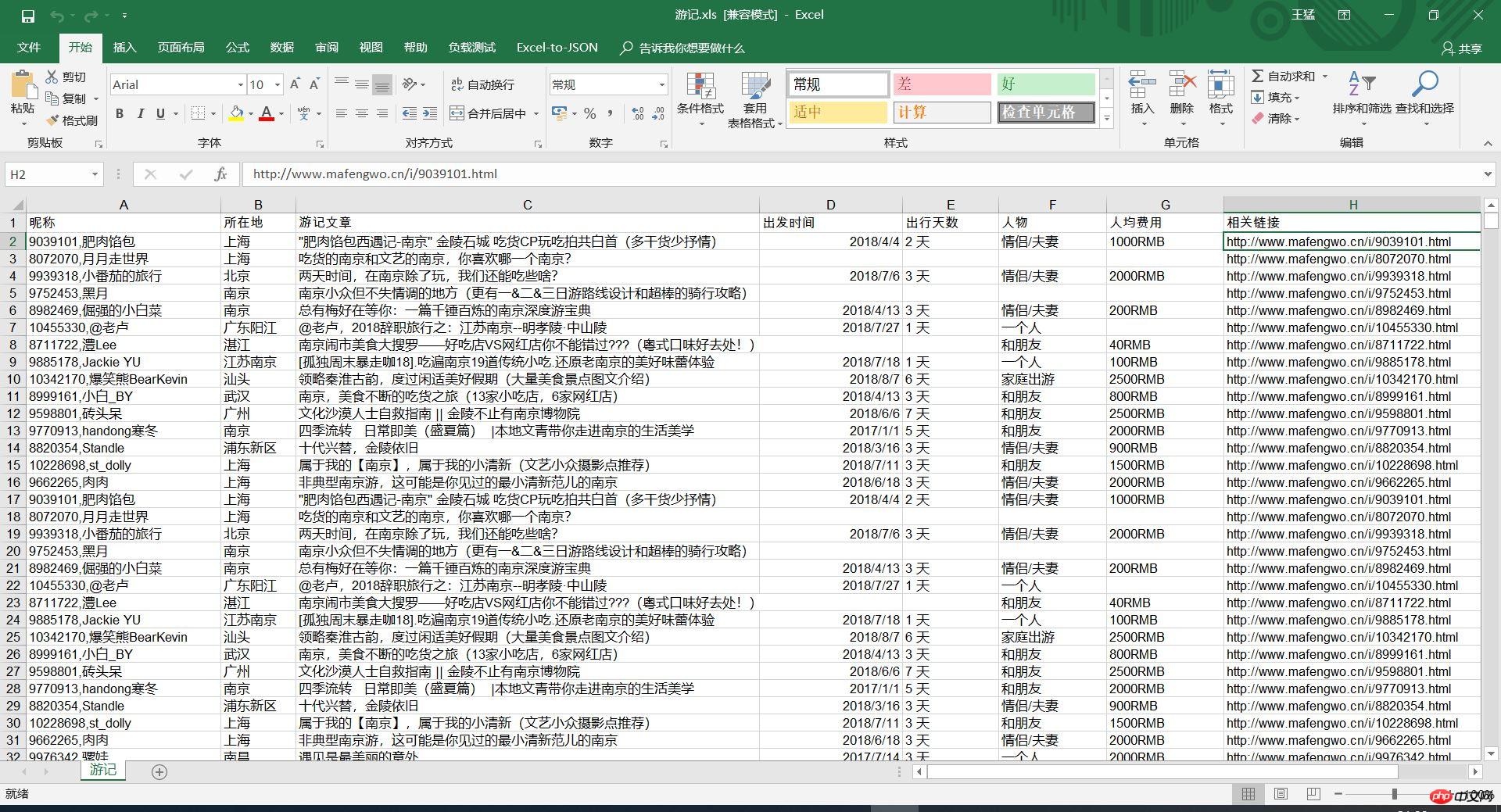Open the Insert ribbon tab
The height and width of the screenshot is (812, 1501).
point(124,48)
